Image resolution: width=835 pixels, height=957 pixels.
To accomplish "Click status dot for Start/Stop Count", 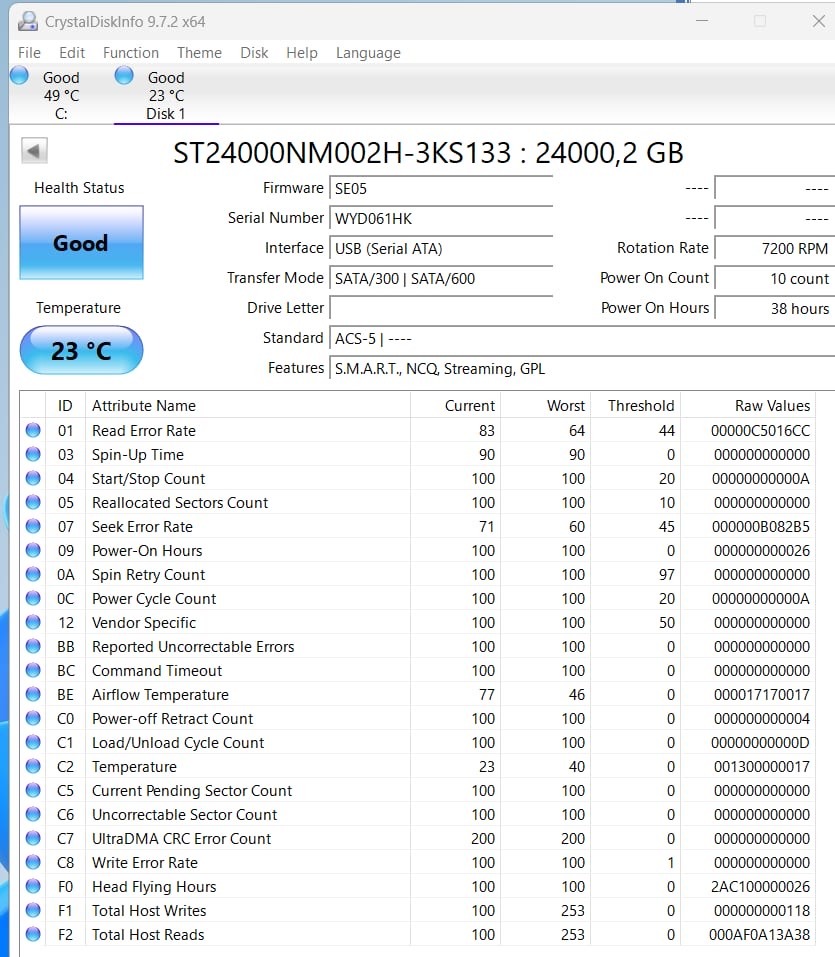I will pyautogui.click(x=33, y=478).
